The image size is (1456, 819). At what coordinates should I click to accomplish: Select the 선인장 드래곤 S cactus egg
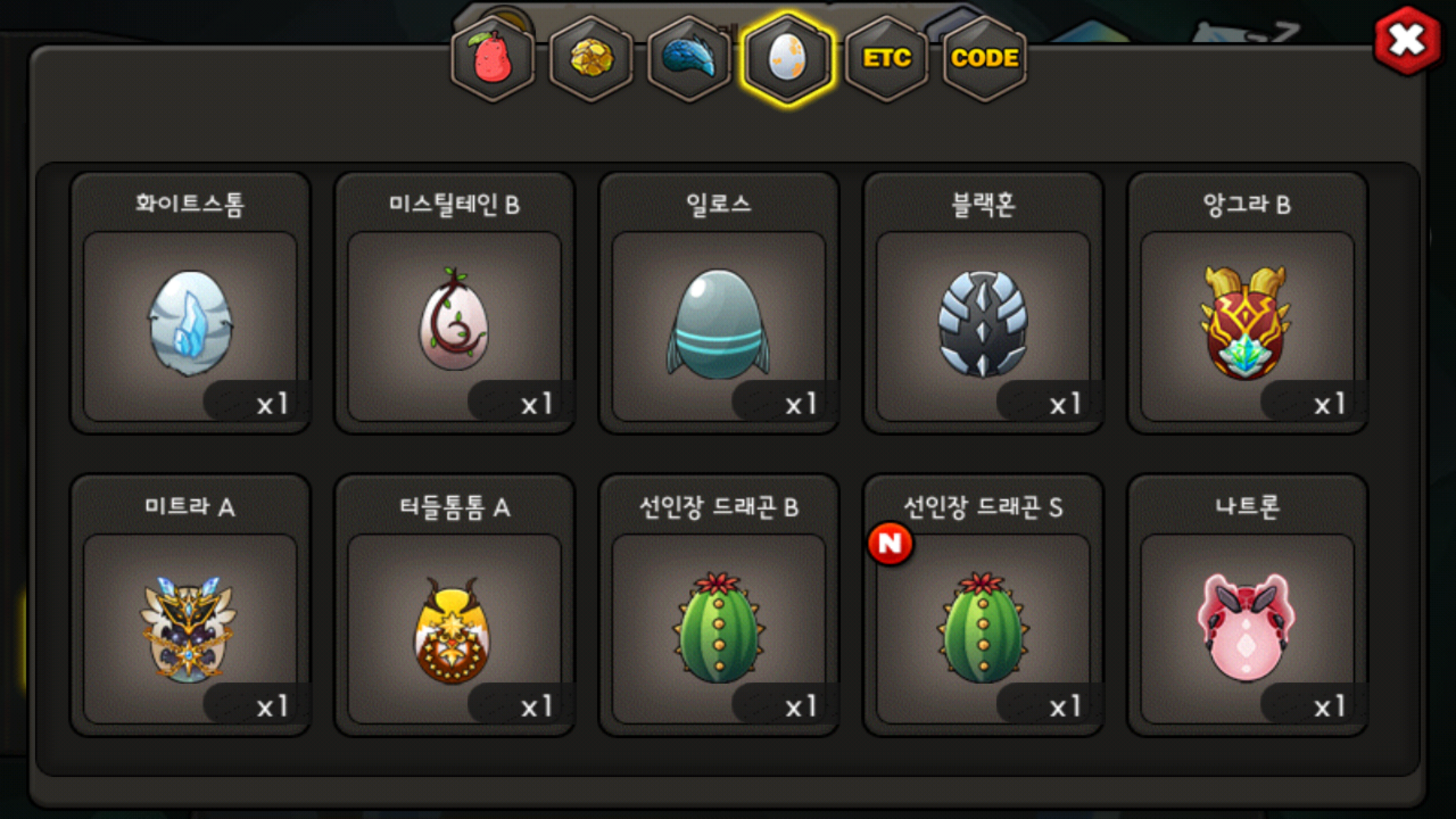(x=982, y=628)
